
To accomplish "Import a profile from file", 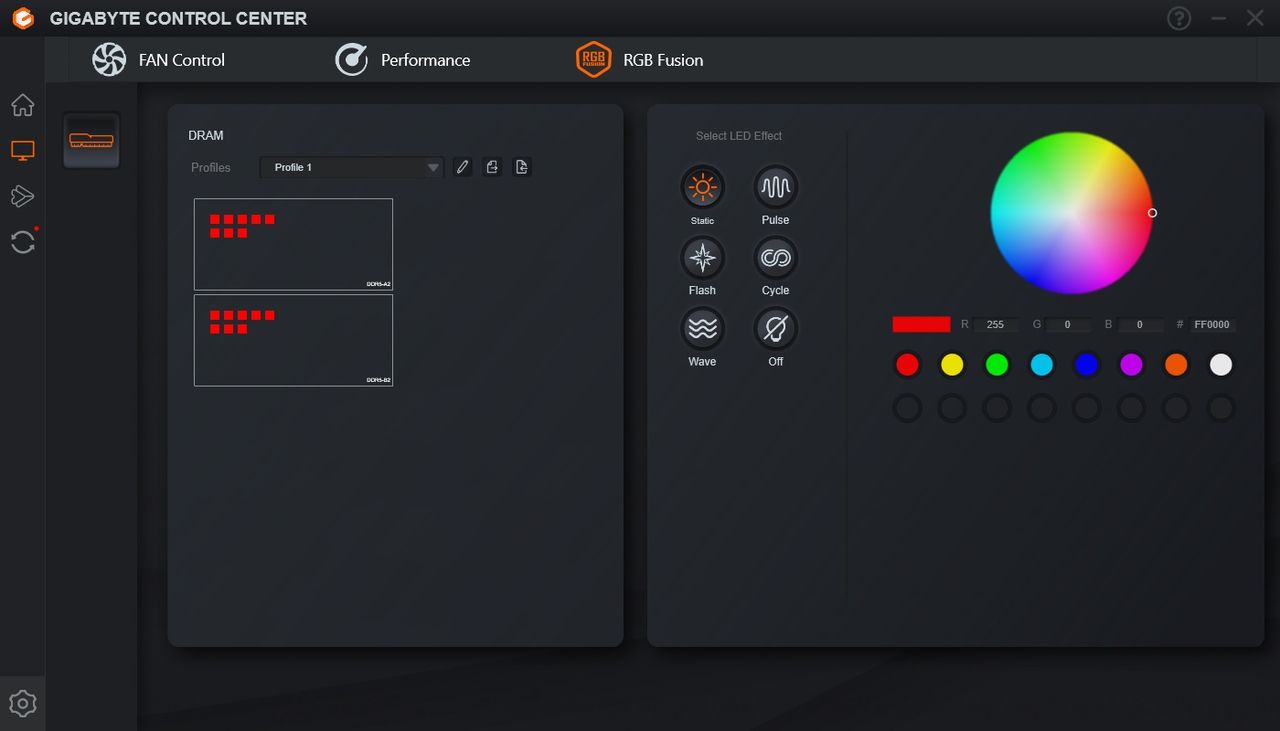I will 521,167.
